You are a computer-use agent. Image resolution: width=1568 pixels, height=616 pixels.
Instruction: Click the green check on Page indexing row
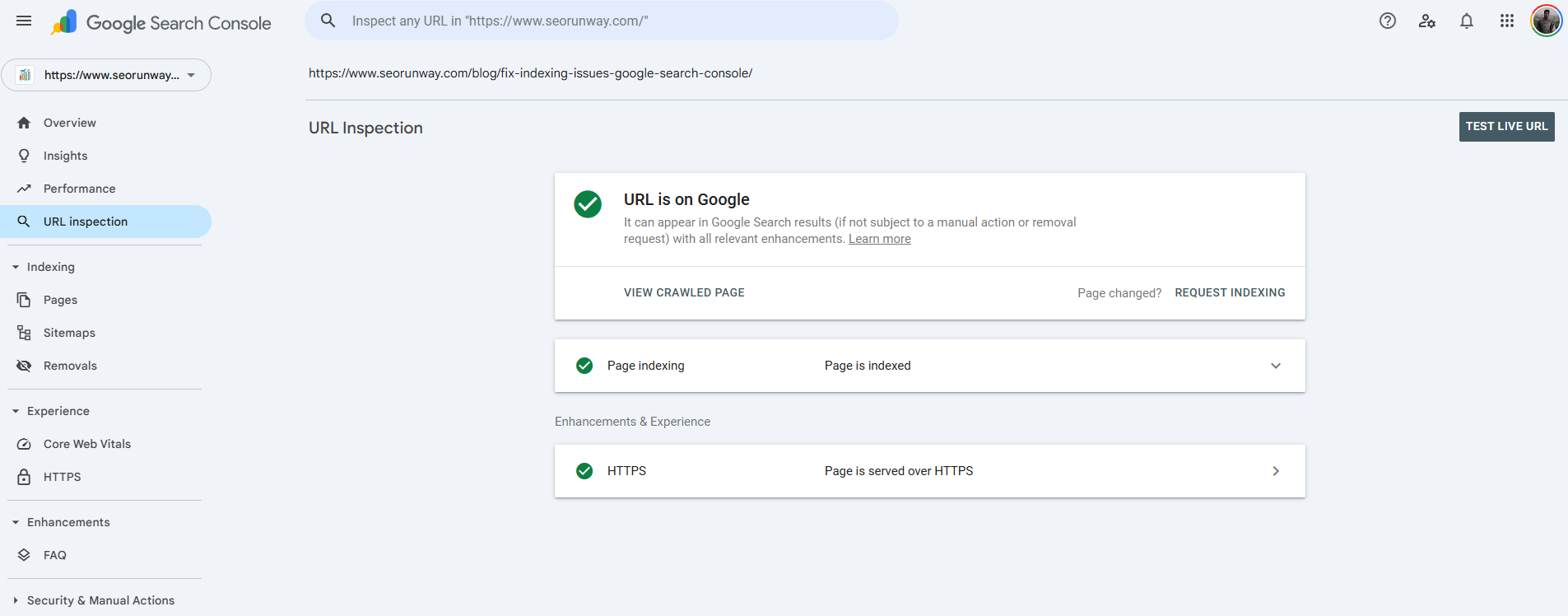point(584,366)
